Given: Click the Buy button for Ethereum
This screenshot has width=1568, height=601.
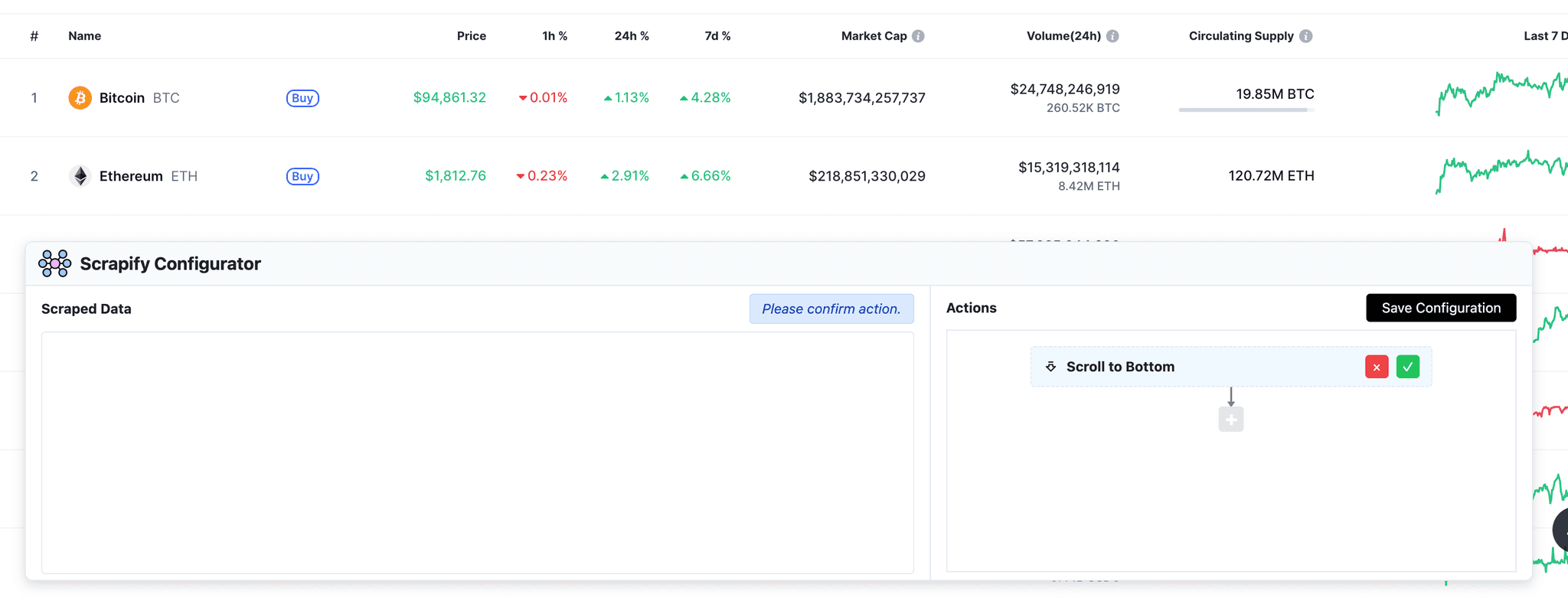Looking at the screenshot, I should (x=302, y=176).
